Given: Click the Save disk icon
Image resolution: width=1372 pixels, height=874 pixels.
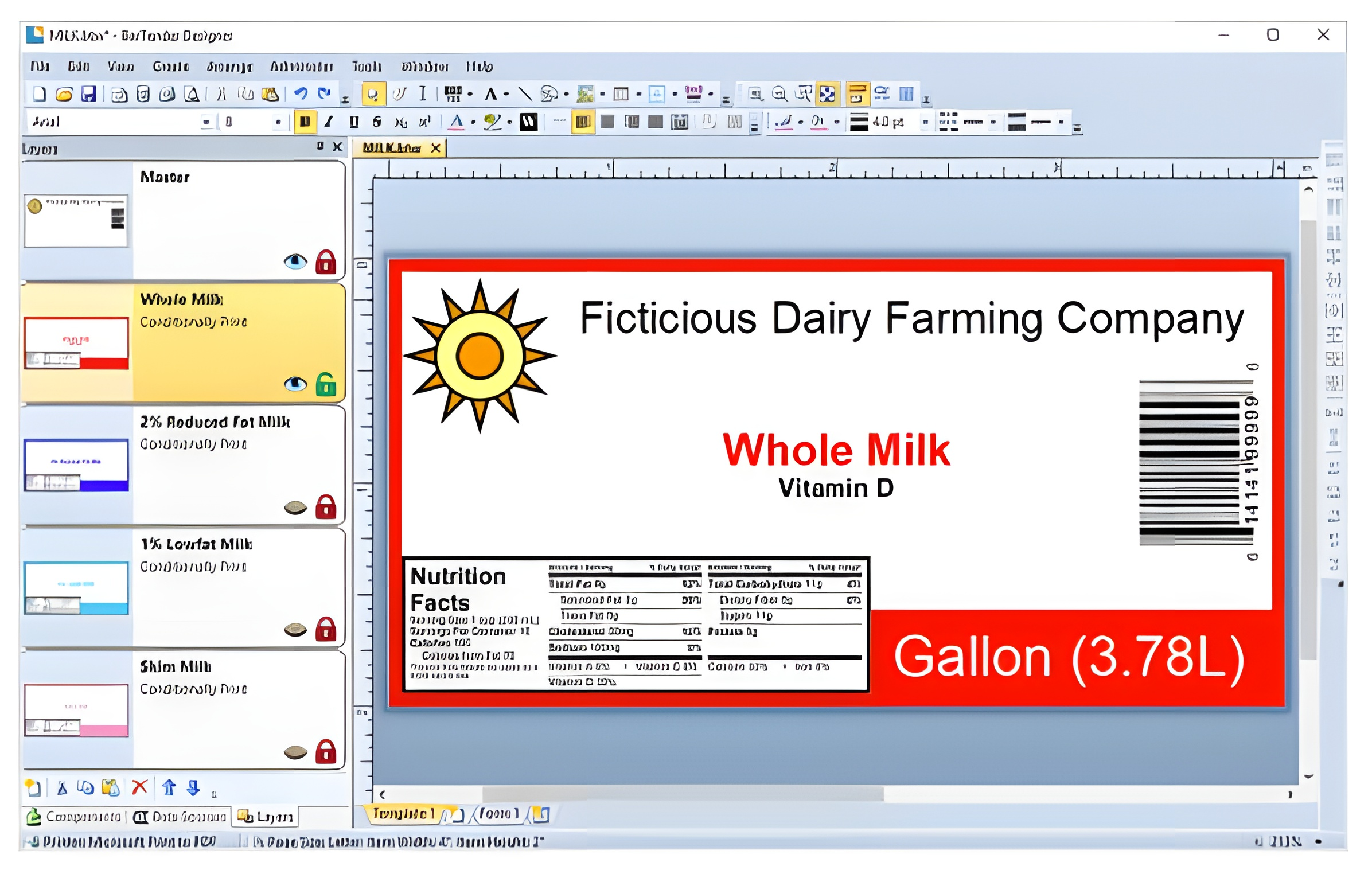Looking at the screenshot, I should pos(88,94).
